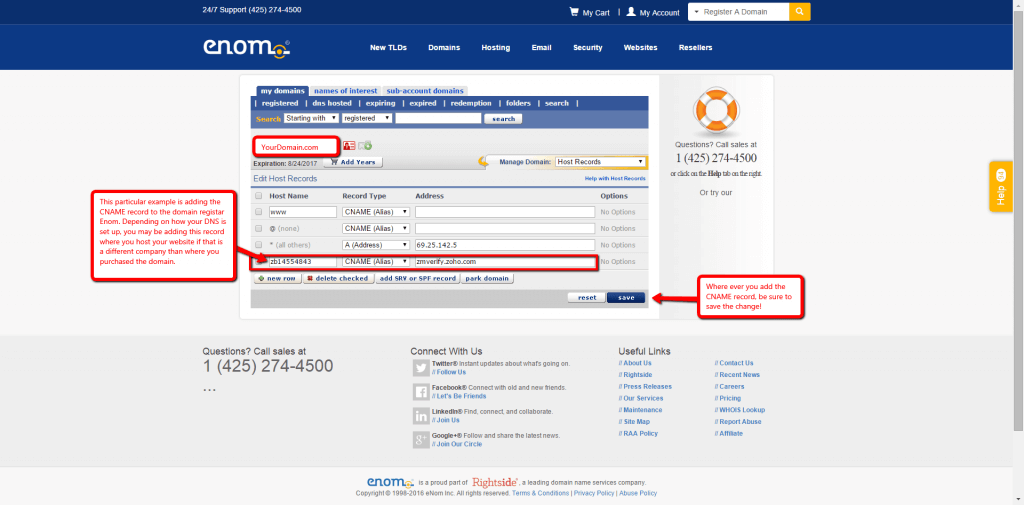Click the search button in domain search bar
The height and width of the screenshot is (505, 1024).
[x=503, y=119]
